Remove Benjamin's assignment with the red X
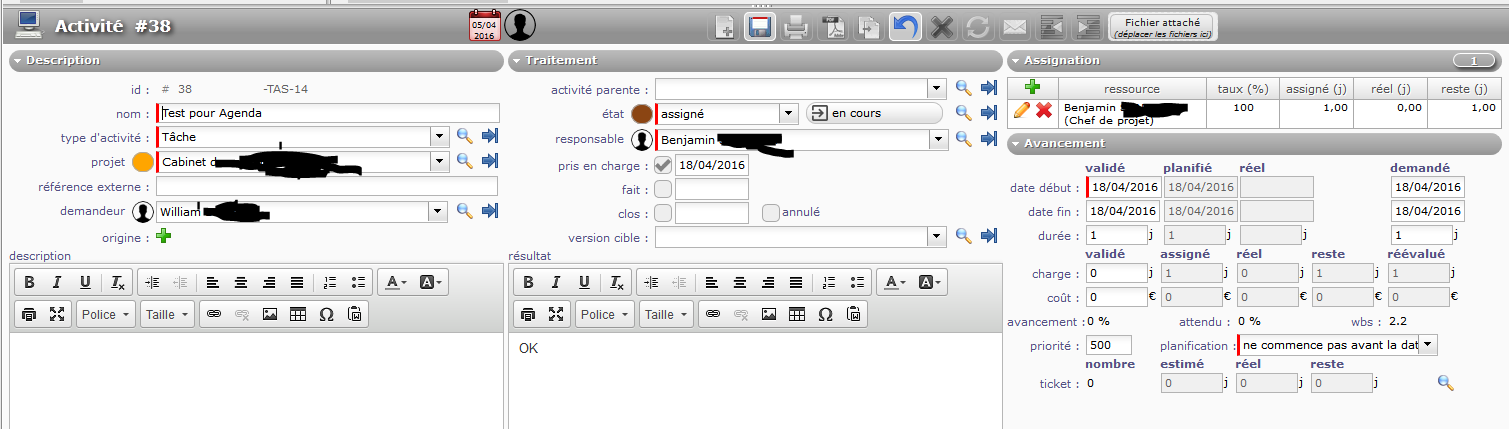This screenshot has height=429, width=1509. coord(1044,109)
